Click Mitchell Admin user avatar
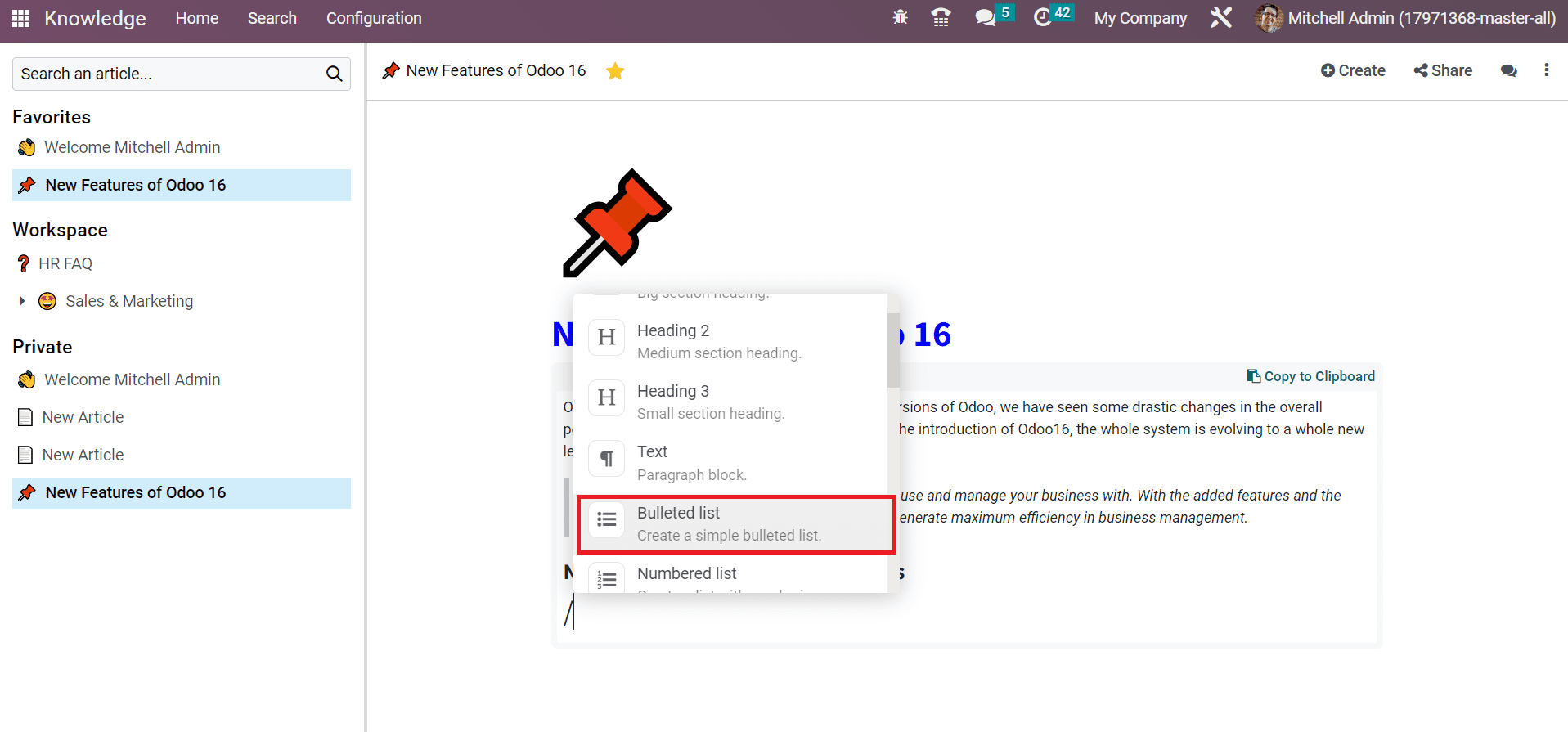This screenshot has width=1568, height=732. [1269, 18]
